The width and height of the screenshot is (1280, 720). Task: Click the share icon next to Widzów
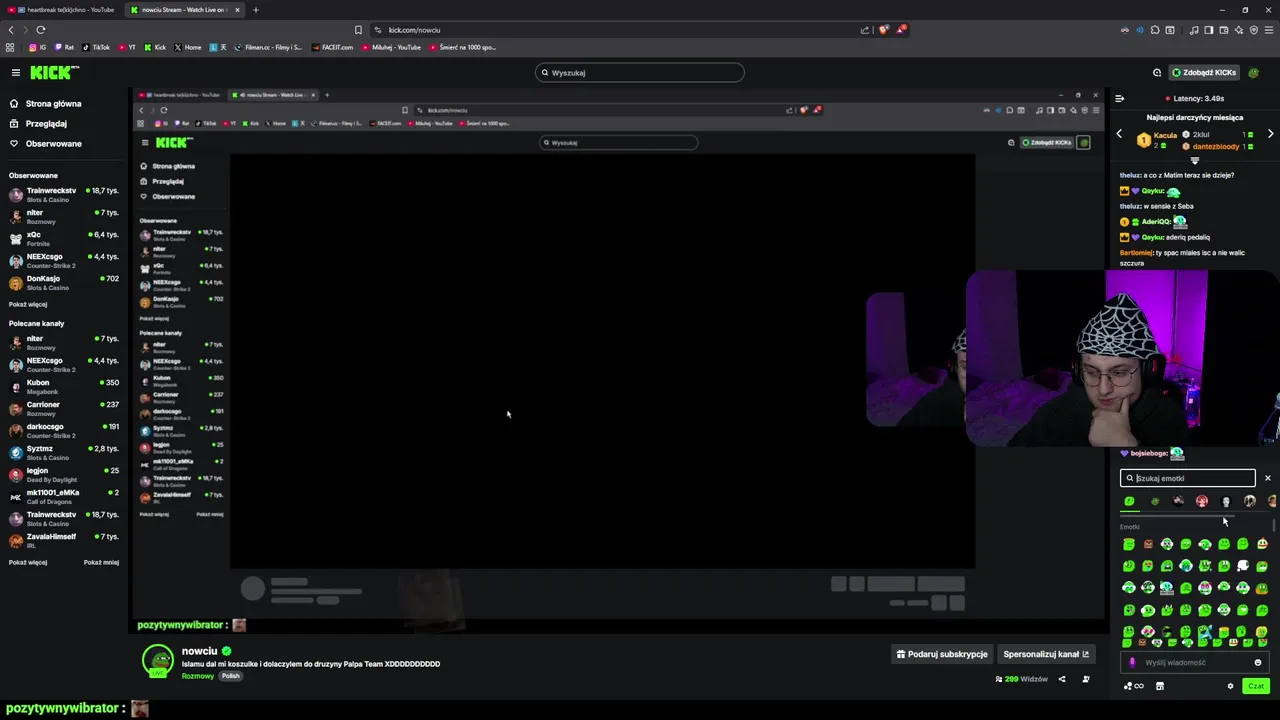[1062, 679]
